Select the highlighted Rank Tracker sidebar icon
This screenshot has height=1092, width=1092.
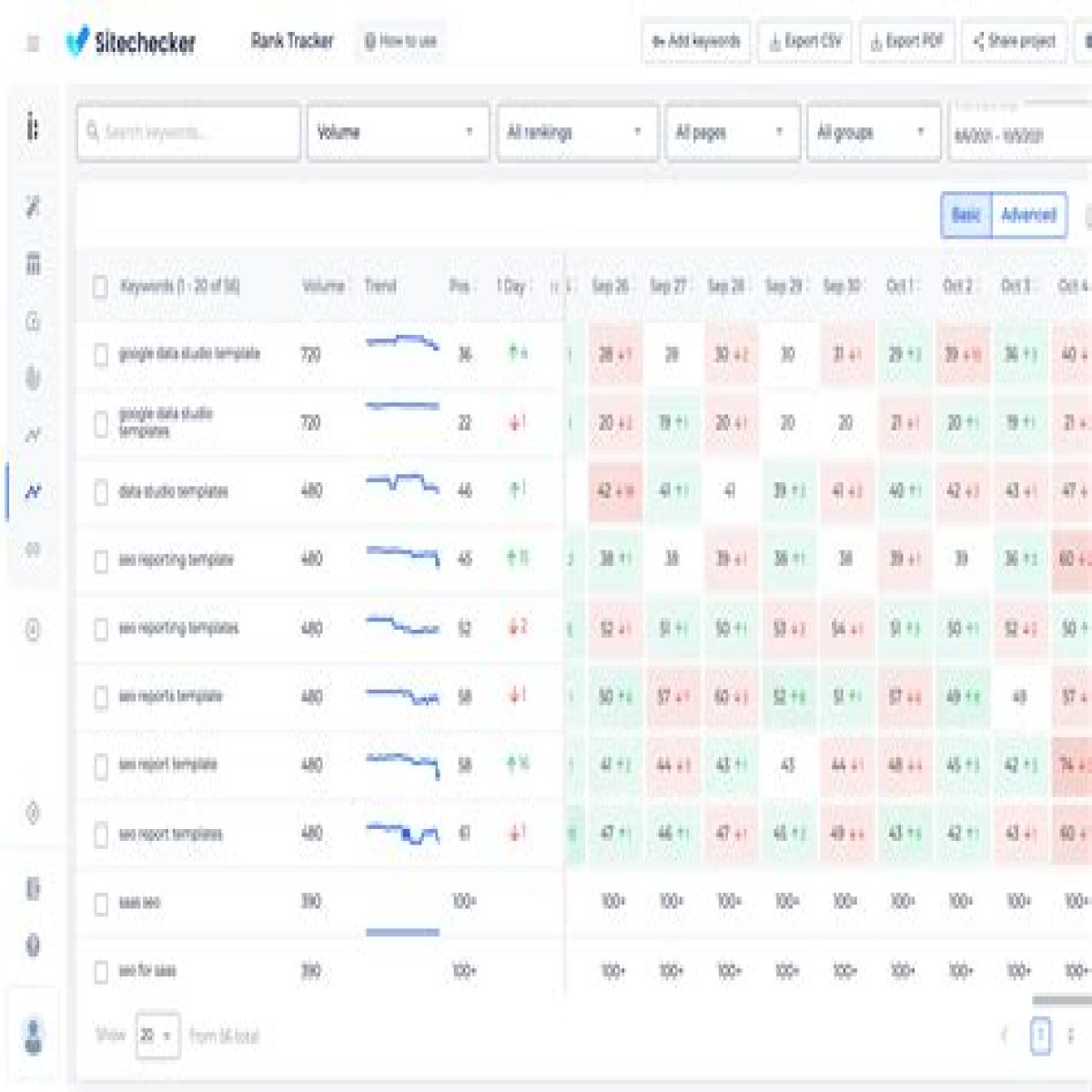(33, 492)
